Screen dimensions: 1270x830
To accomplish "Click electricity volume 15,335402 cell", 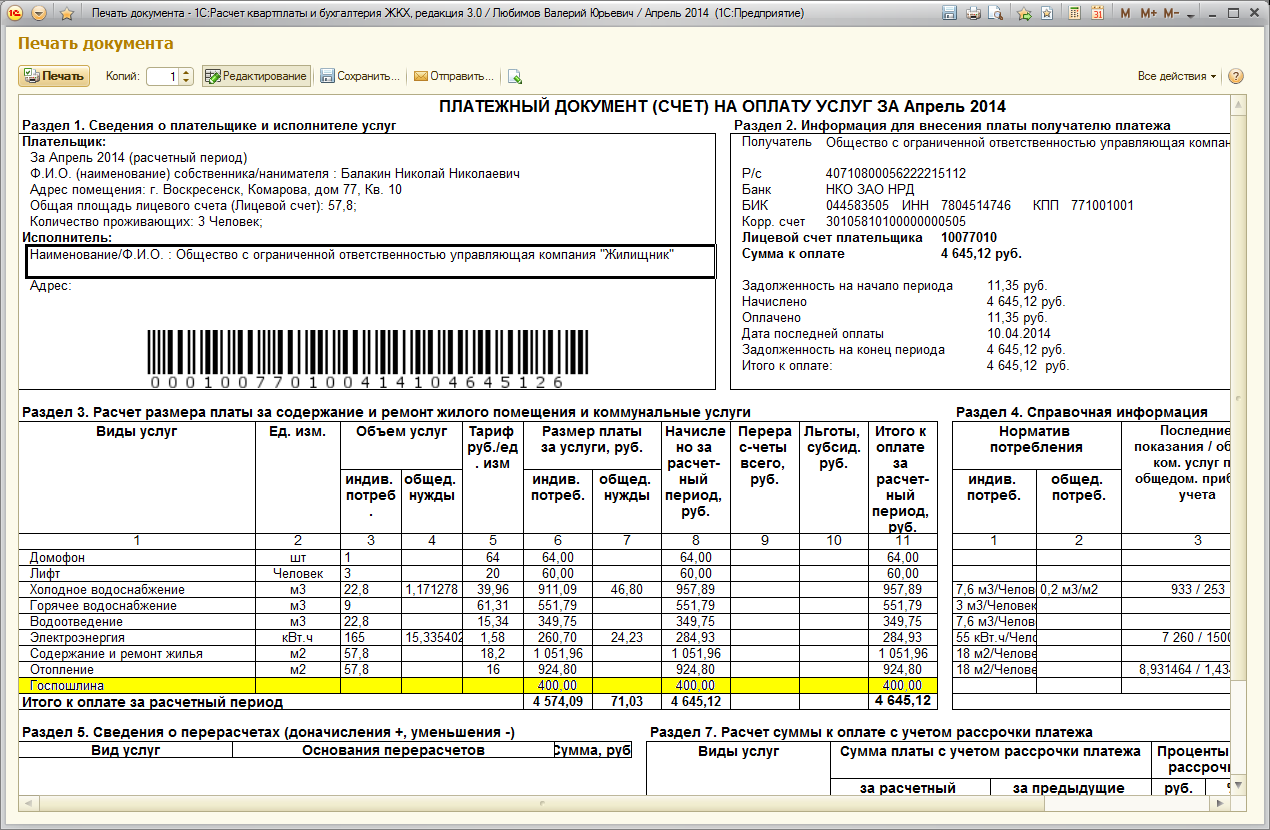I will [432, 637].
